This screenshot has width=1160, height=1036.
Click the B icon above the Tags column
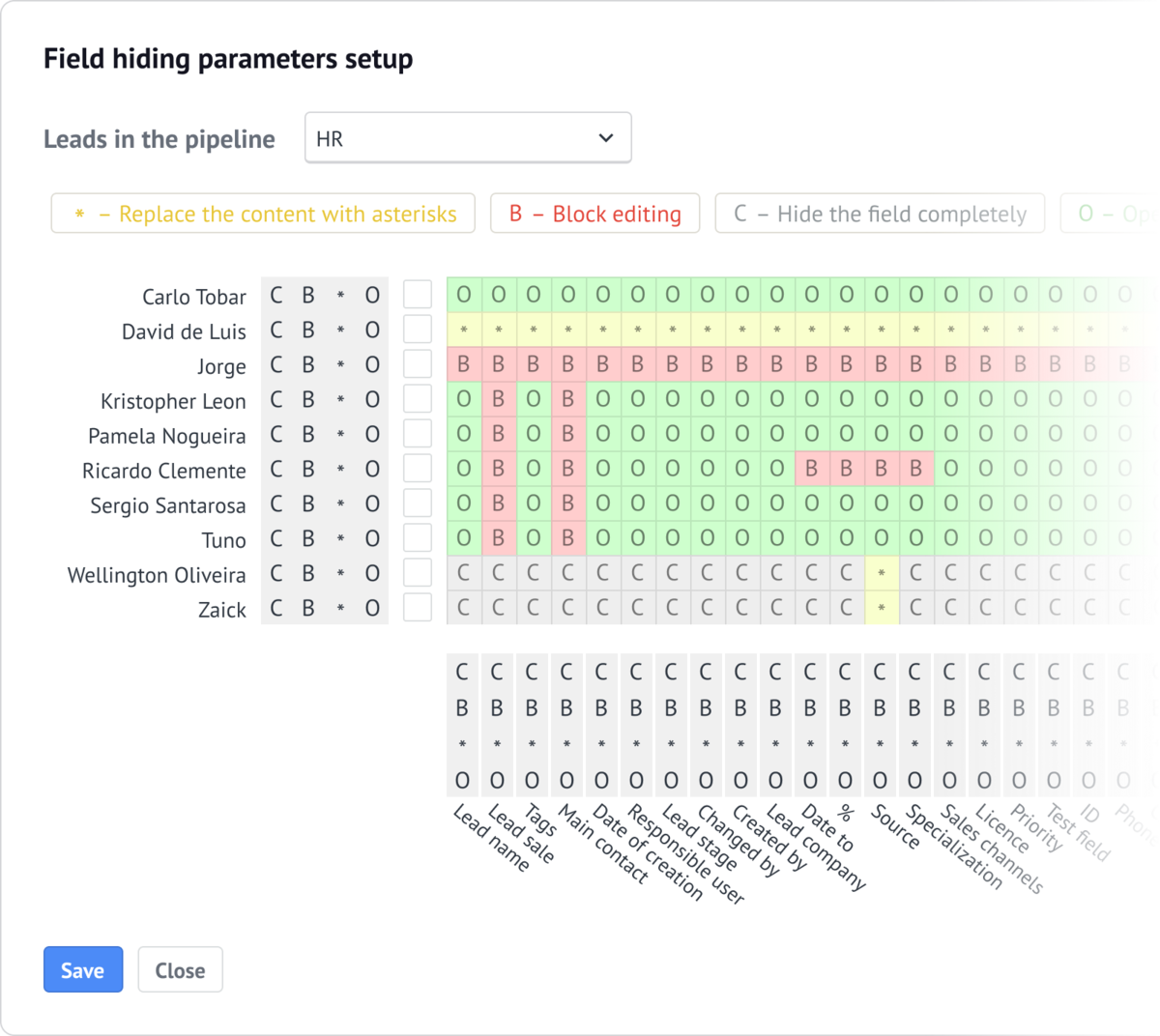532,708
